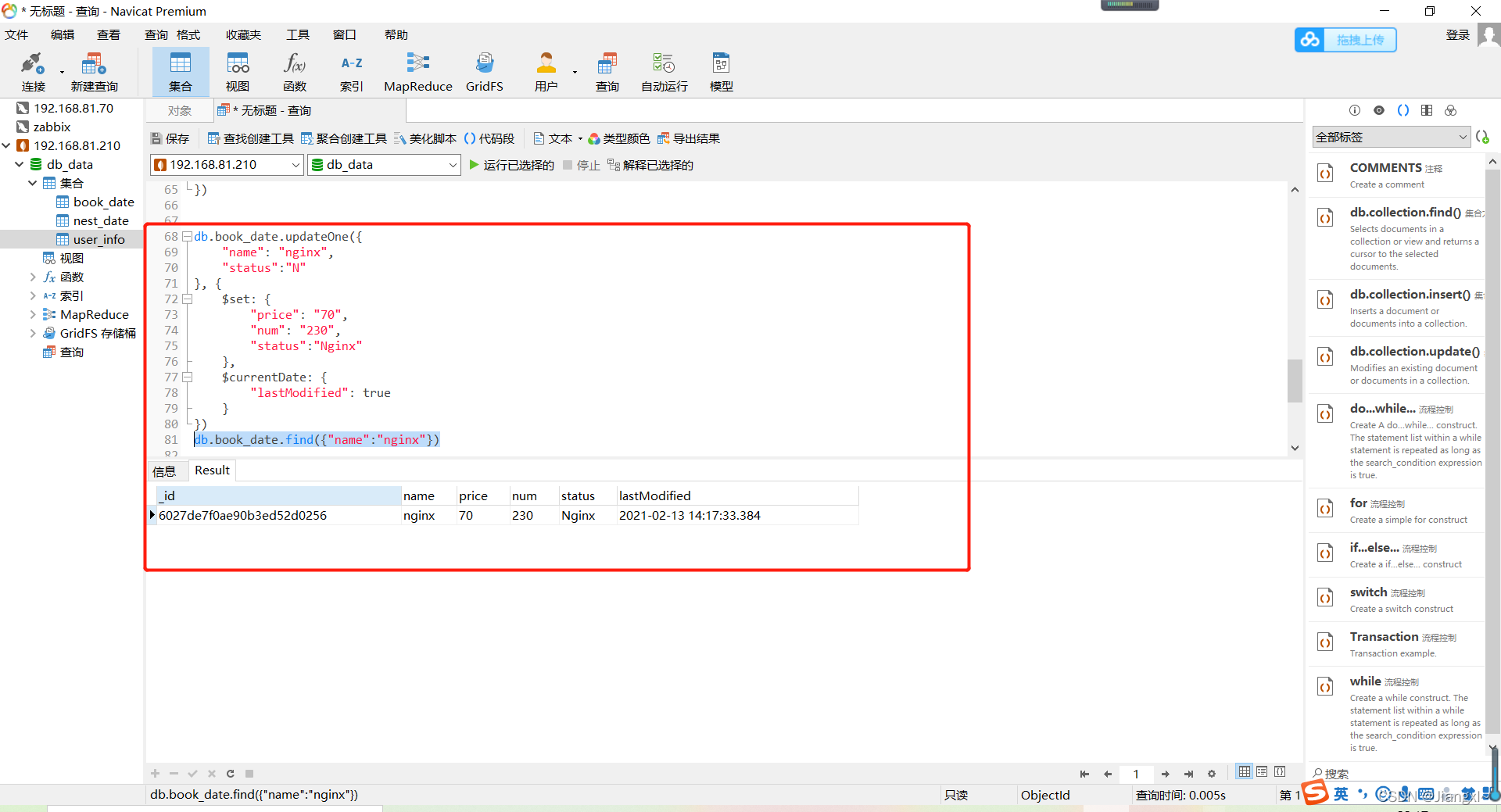Click 保存 save query button

[x=170, y=138]
